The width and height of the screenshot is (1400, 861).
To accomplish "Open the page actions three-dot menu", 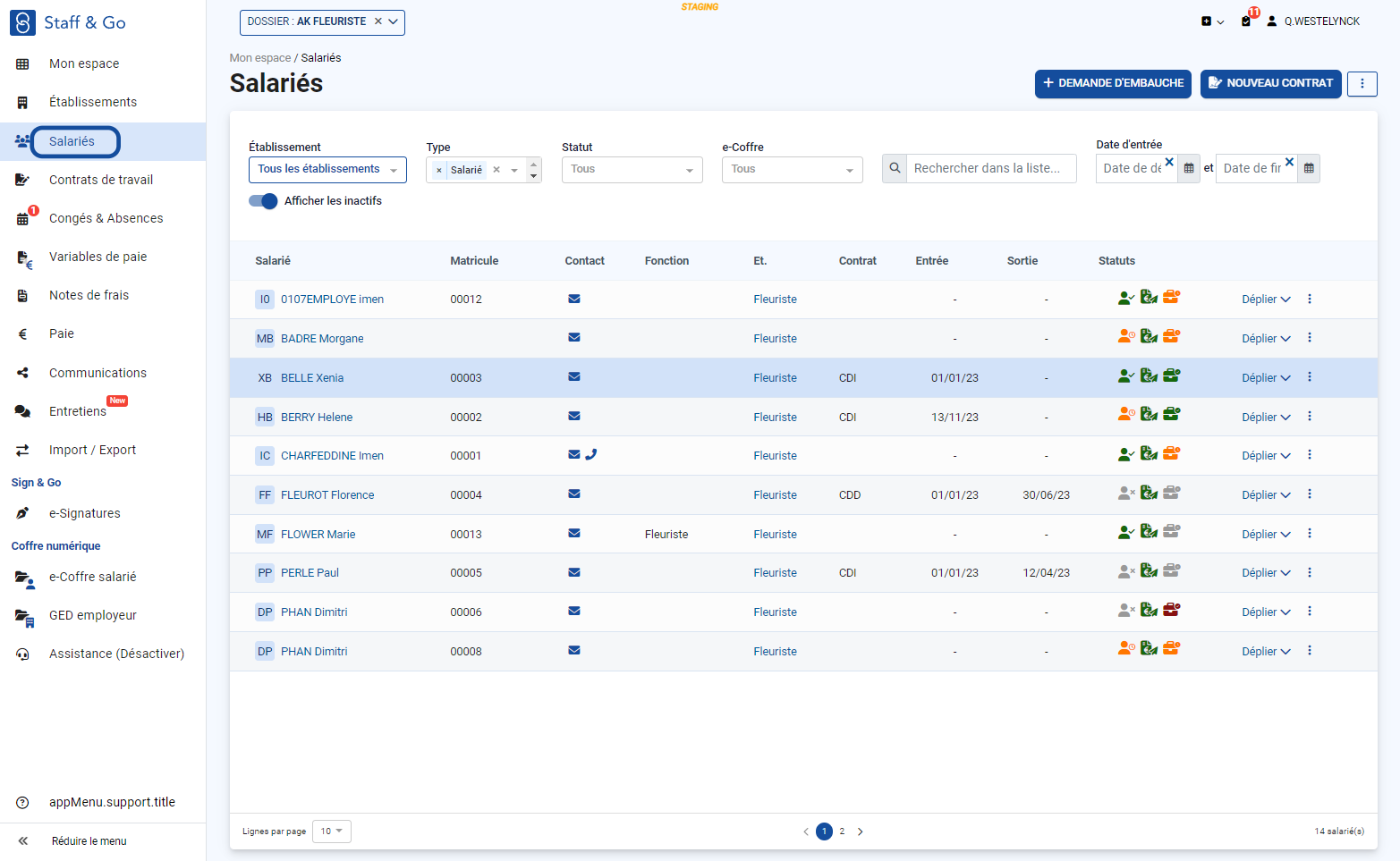I will click(x=1362, y=83).
